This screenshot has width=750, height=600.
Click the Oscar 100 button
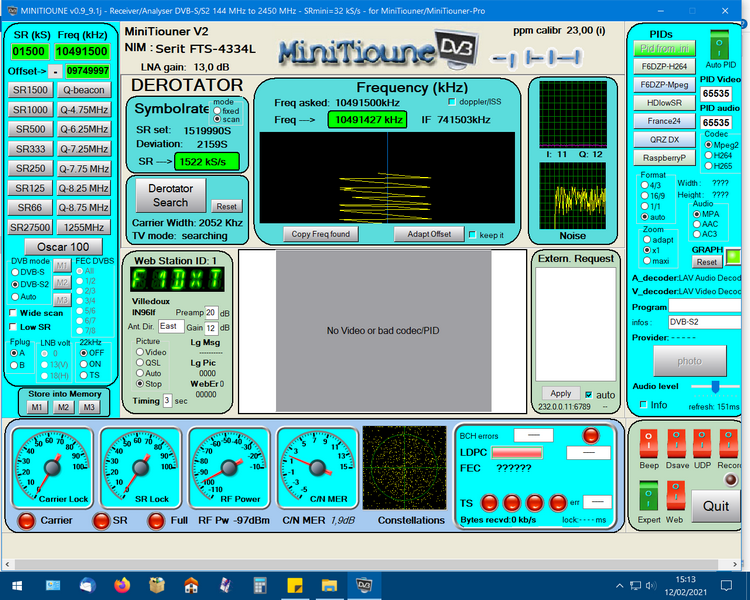63,247
